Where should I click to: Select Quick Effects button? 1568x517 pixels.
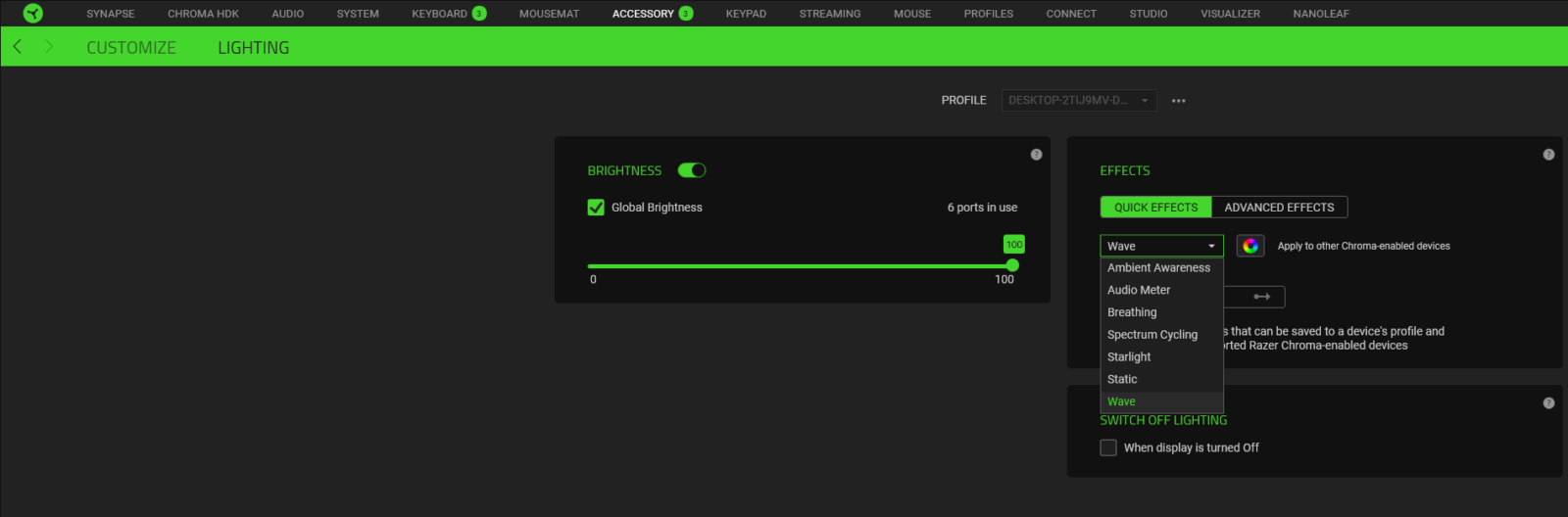[x=1155, y=208]
